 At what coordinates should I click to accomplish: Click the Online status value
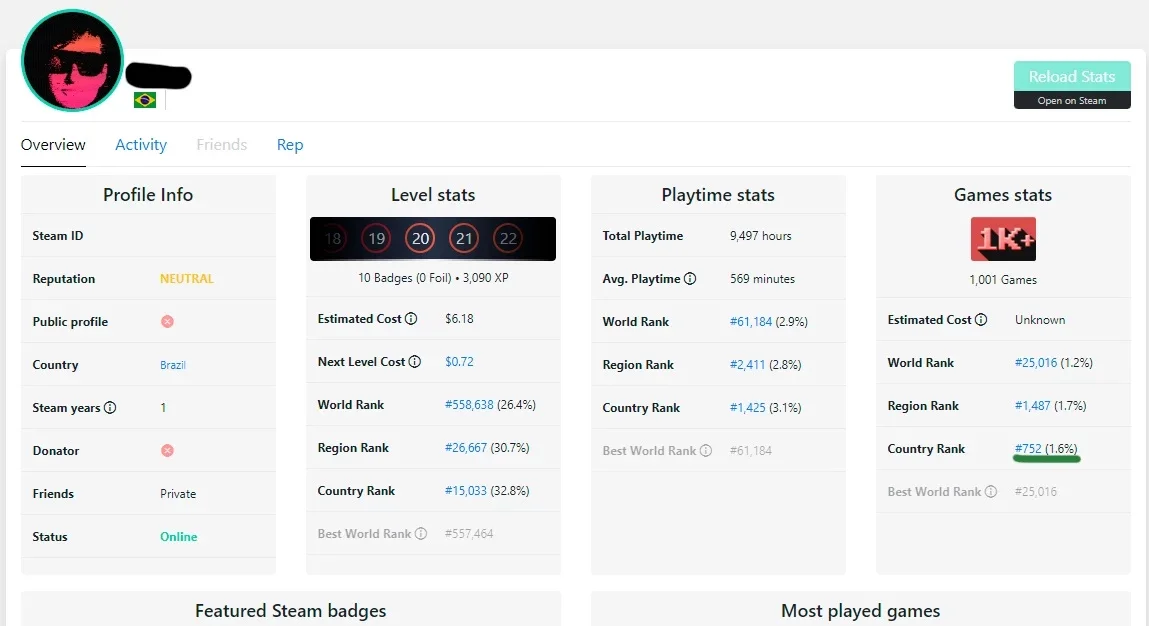[x=179, y=537]
